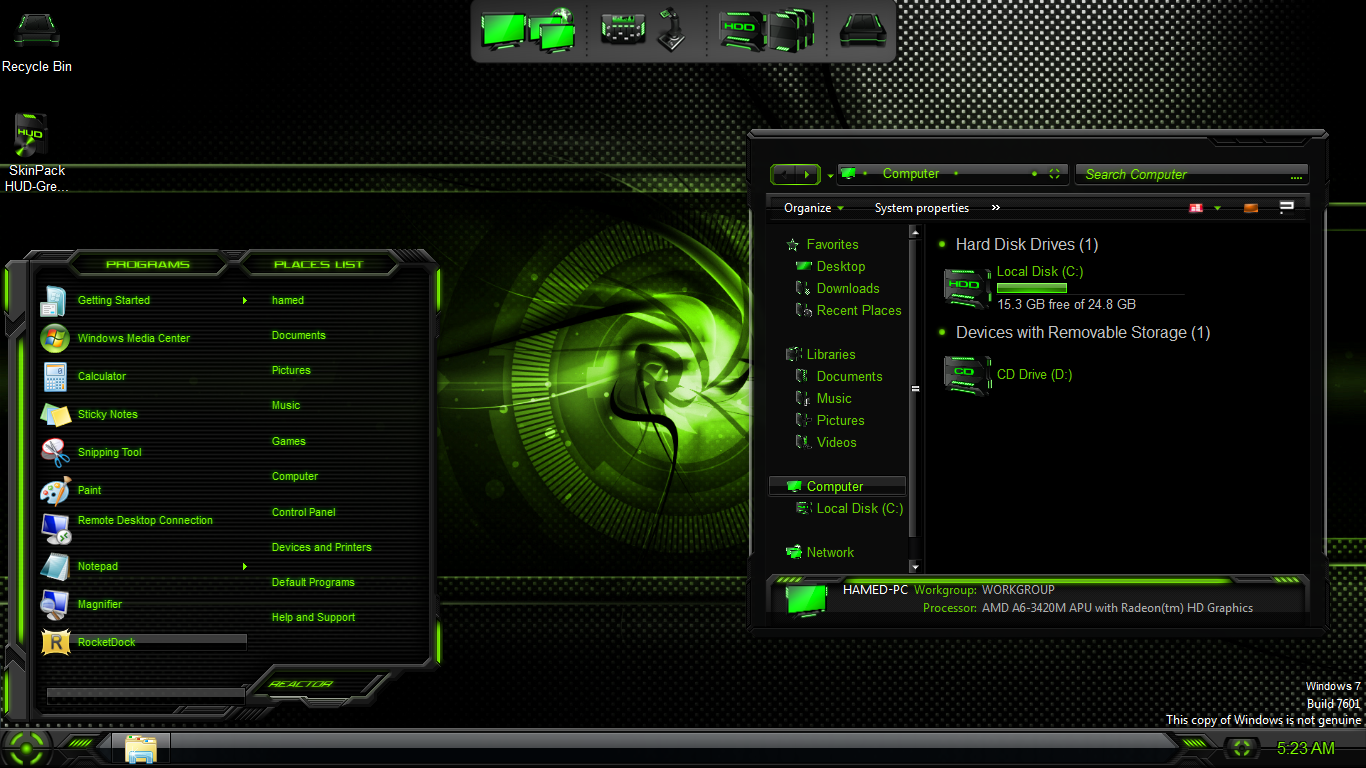Open the network monitors icon in the dock

(554, 30)
